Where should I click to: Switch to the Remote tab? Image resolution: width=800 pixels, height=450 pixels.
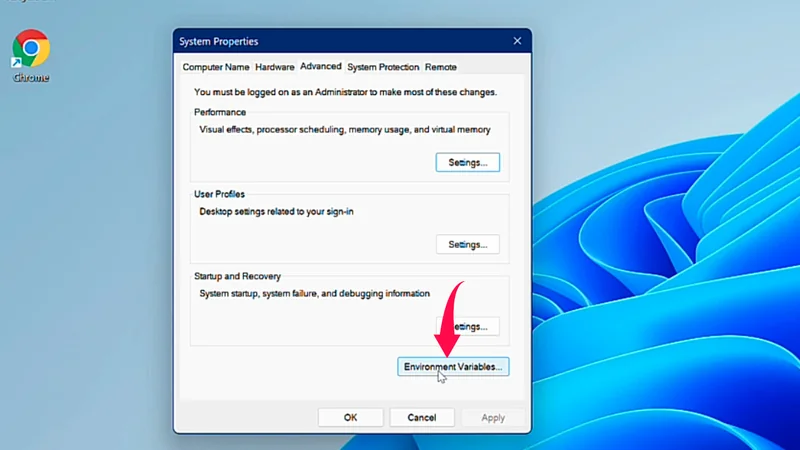tap(440, 67)
